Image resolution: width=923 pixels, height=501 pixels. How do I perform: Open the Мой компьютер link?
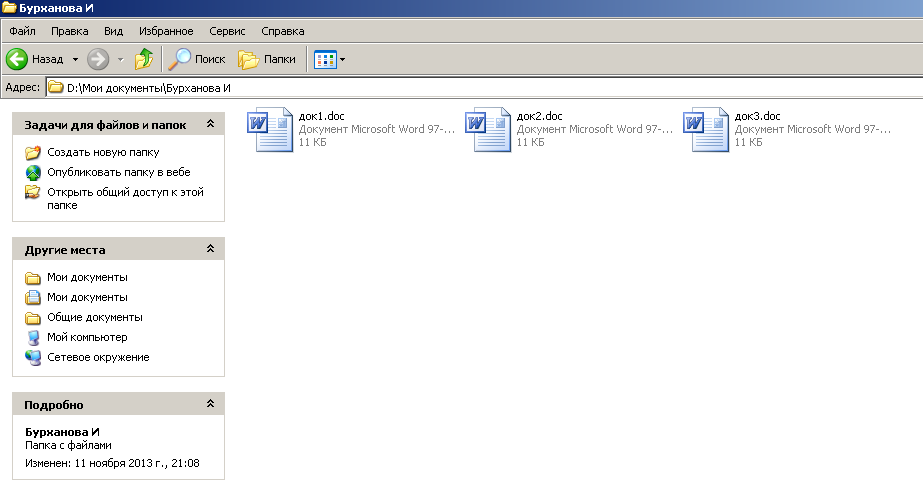(x=87, y=337)
